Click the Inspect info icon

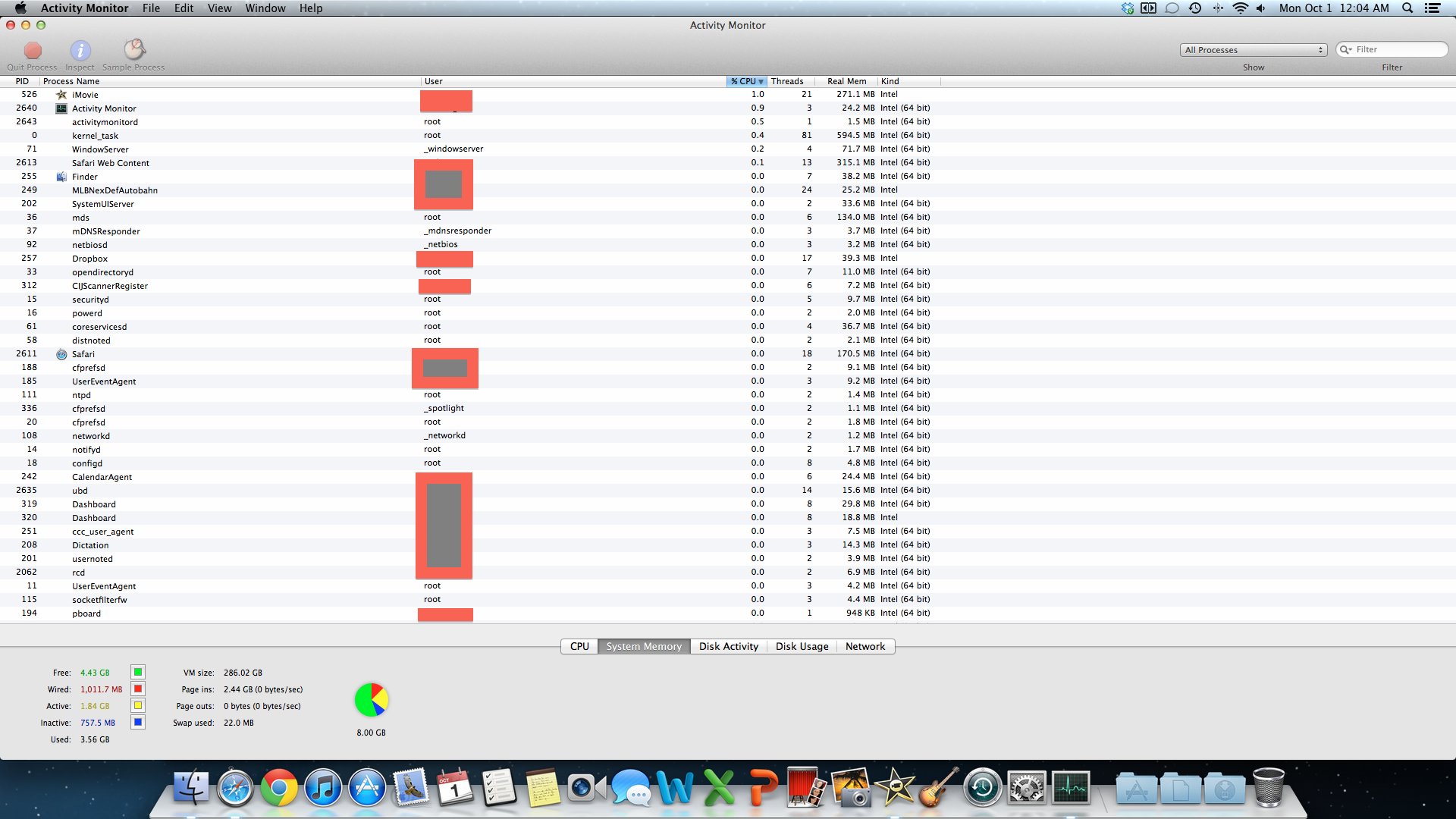click(x=80, y=51)
